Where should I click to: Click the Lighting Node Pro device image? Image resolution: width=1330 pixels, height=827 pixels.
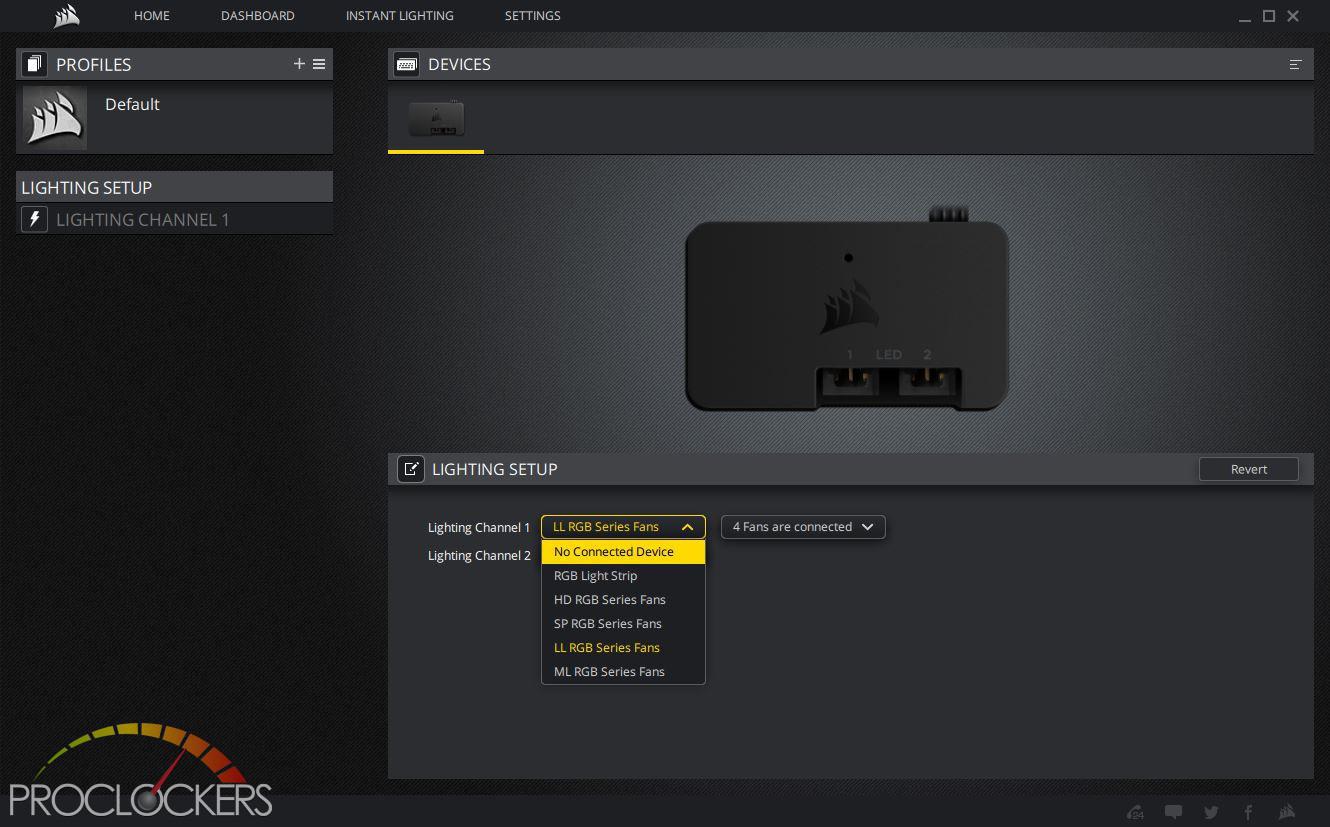[x=847, y=310]
